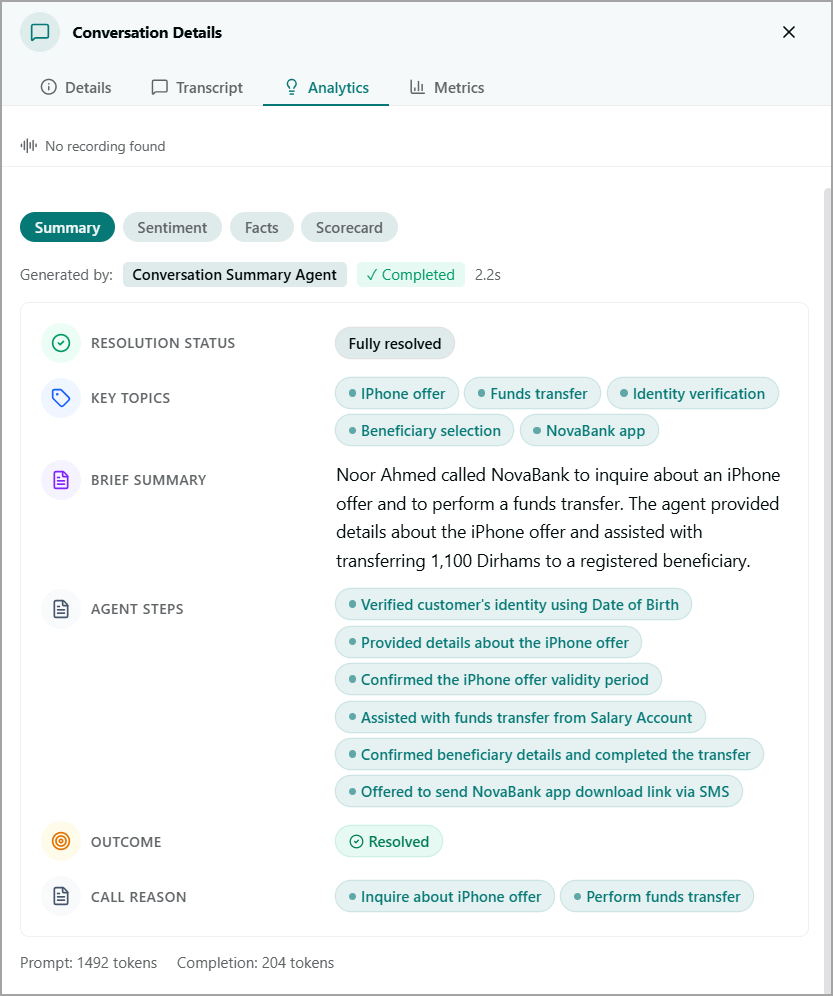Screen dimensions: 833x996
Task: Click the Prompt: 1492 tokens text
Action: click(88, 963)
